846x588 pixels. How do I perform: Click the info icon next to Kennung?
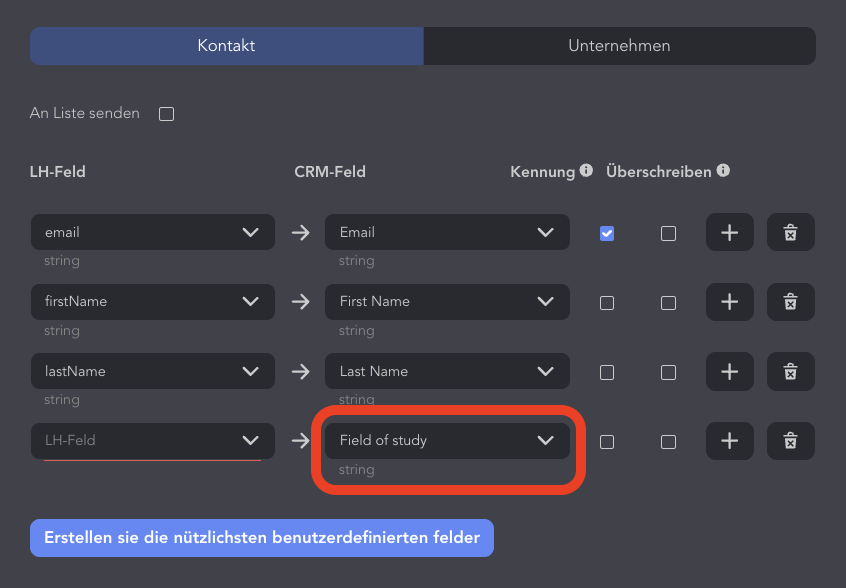586,170
